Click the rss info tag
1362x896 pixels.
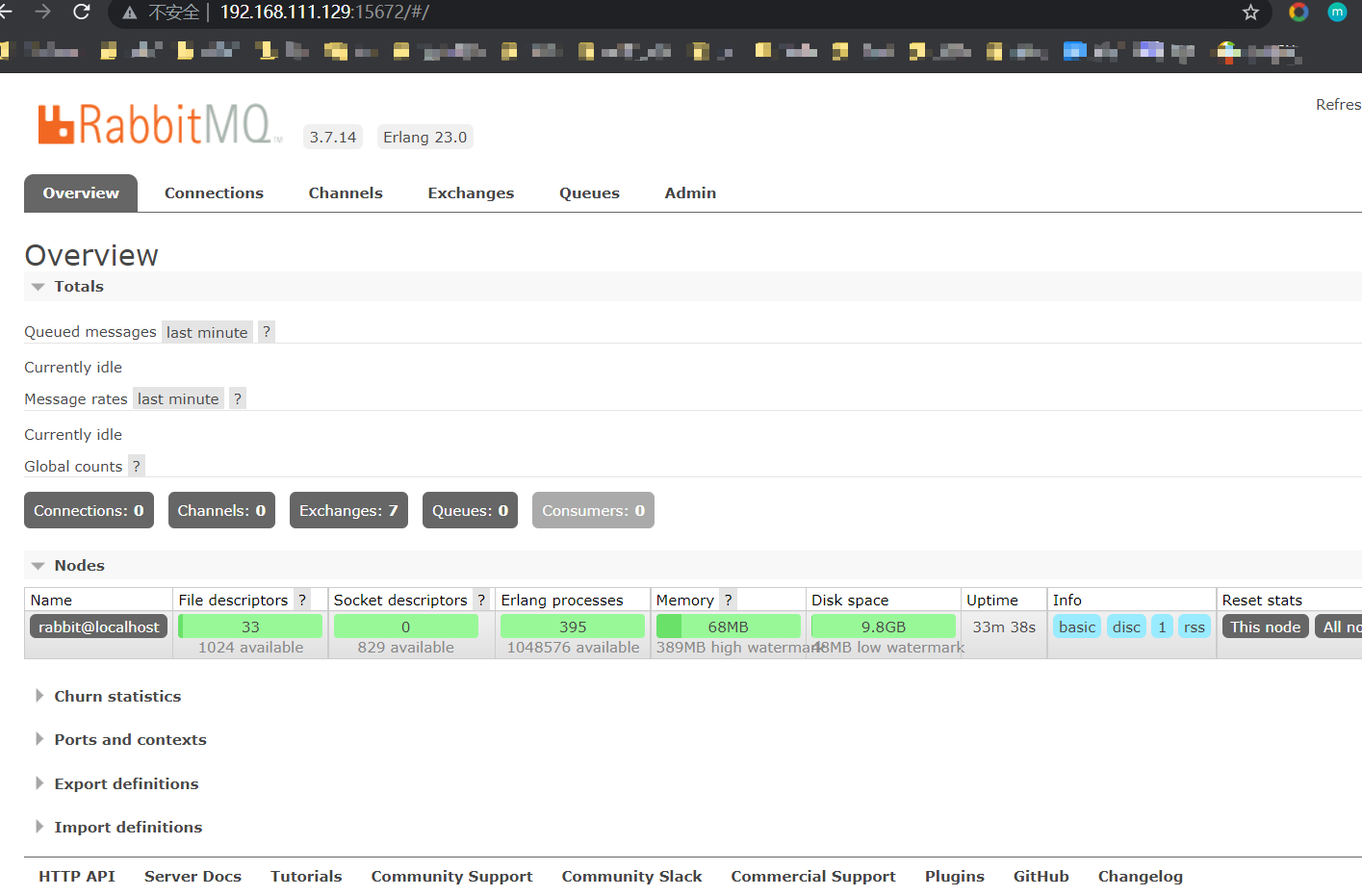pos(1195,627)
